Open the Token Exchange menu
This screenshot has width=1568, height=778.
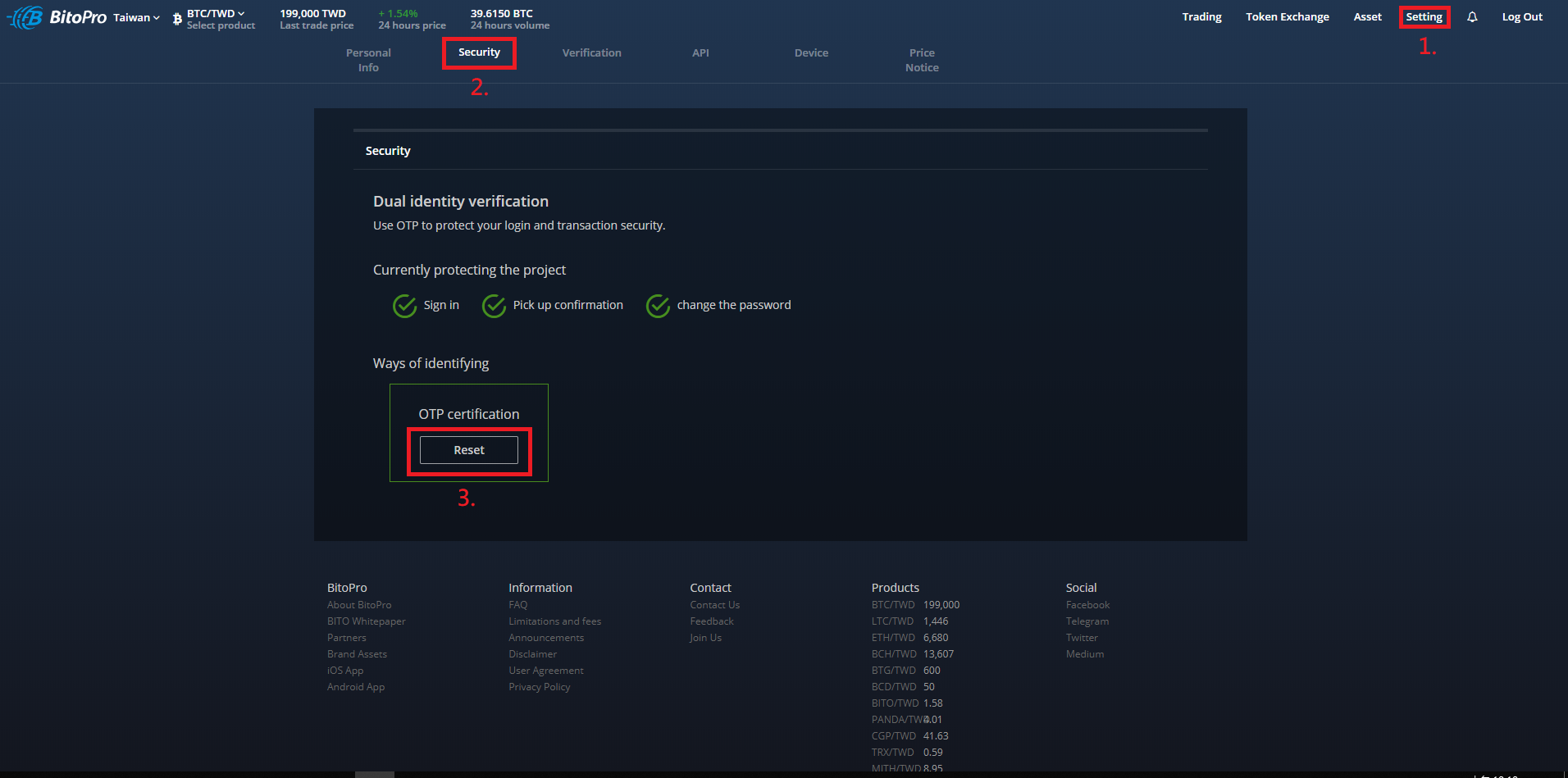1288,17
